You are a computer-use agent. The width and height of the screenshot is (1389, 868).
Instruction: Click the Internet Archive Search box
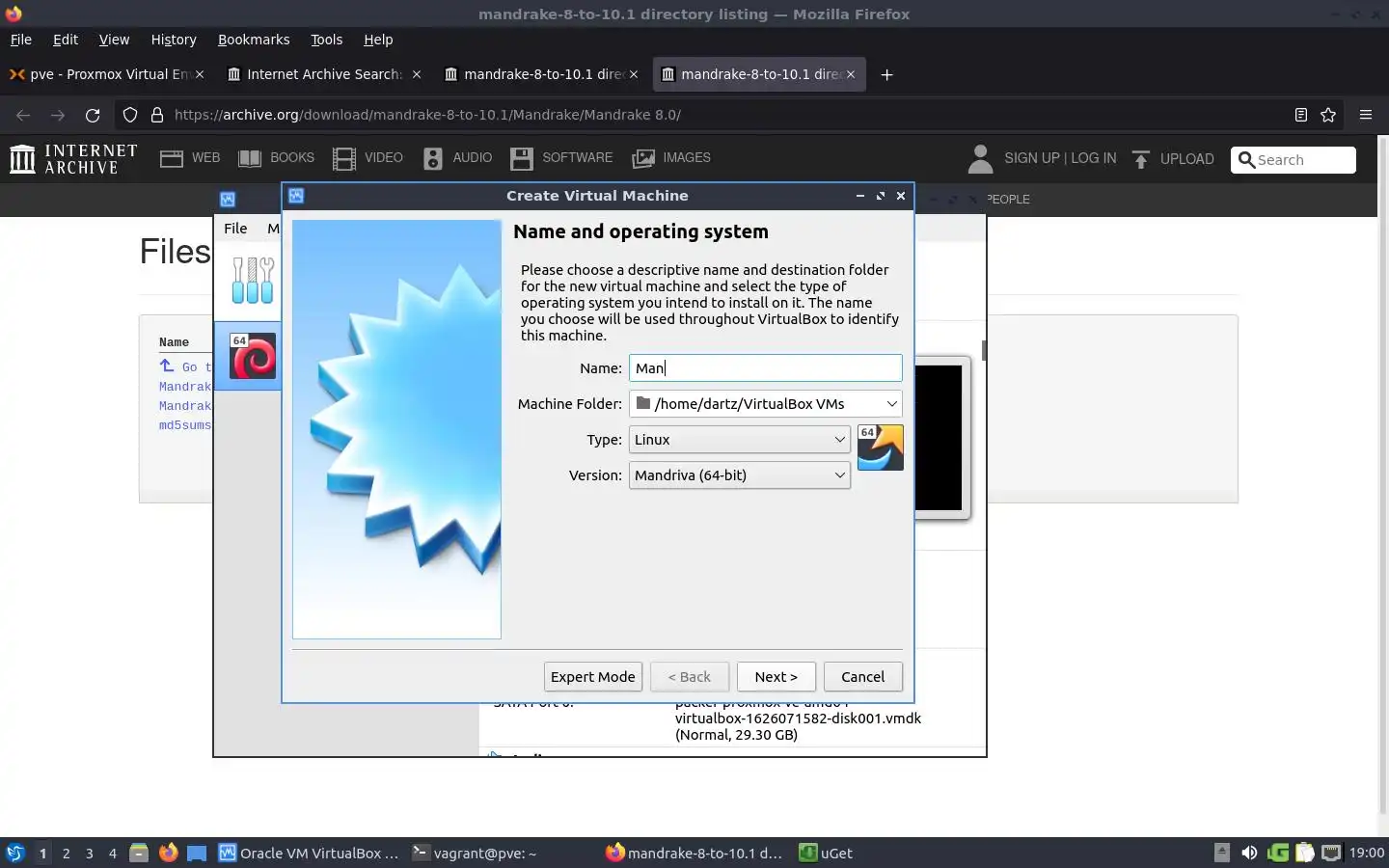tap(1294, 160)
